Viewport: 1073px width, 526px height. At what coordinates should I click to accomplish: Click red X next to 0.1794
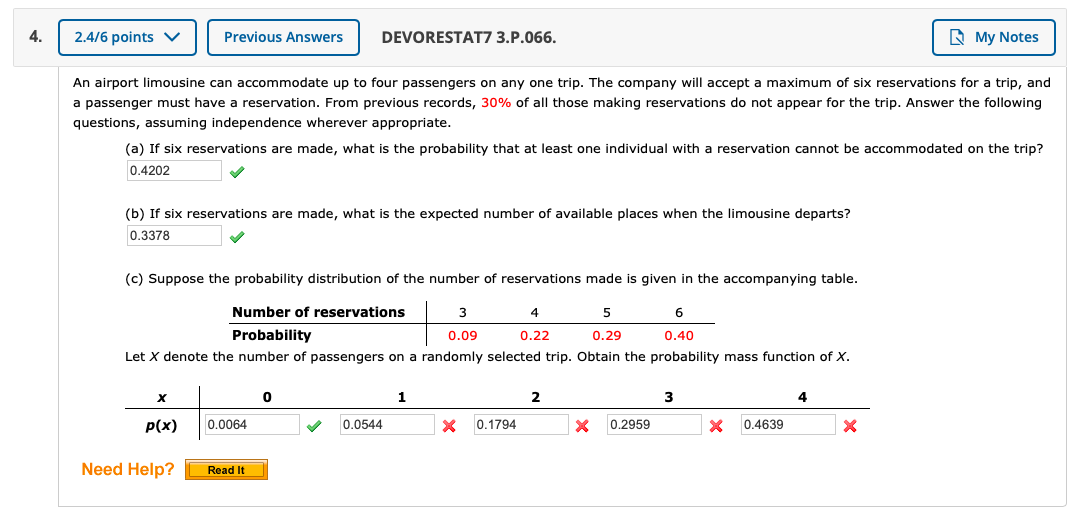click(x=582, y=426)
